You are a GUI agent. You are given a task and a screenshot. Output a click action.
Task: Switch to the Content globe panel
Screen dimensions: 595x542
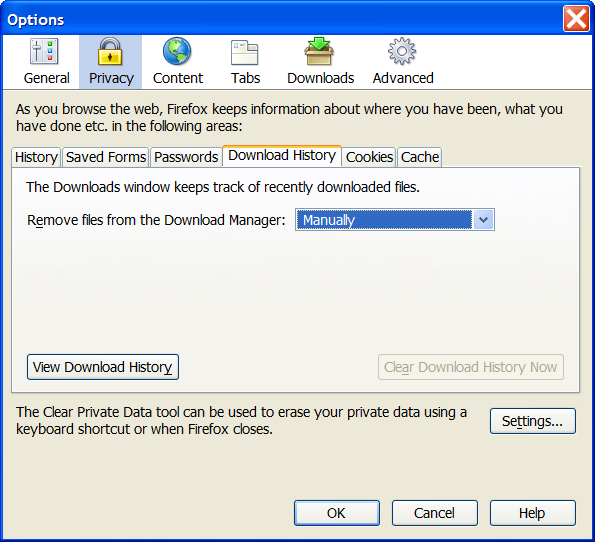pos(178,62)
